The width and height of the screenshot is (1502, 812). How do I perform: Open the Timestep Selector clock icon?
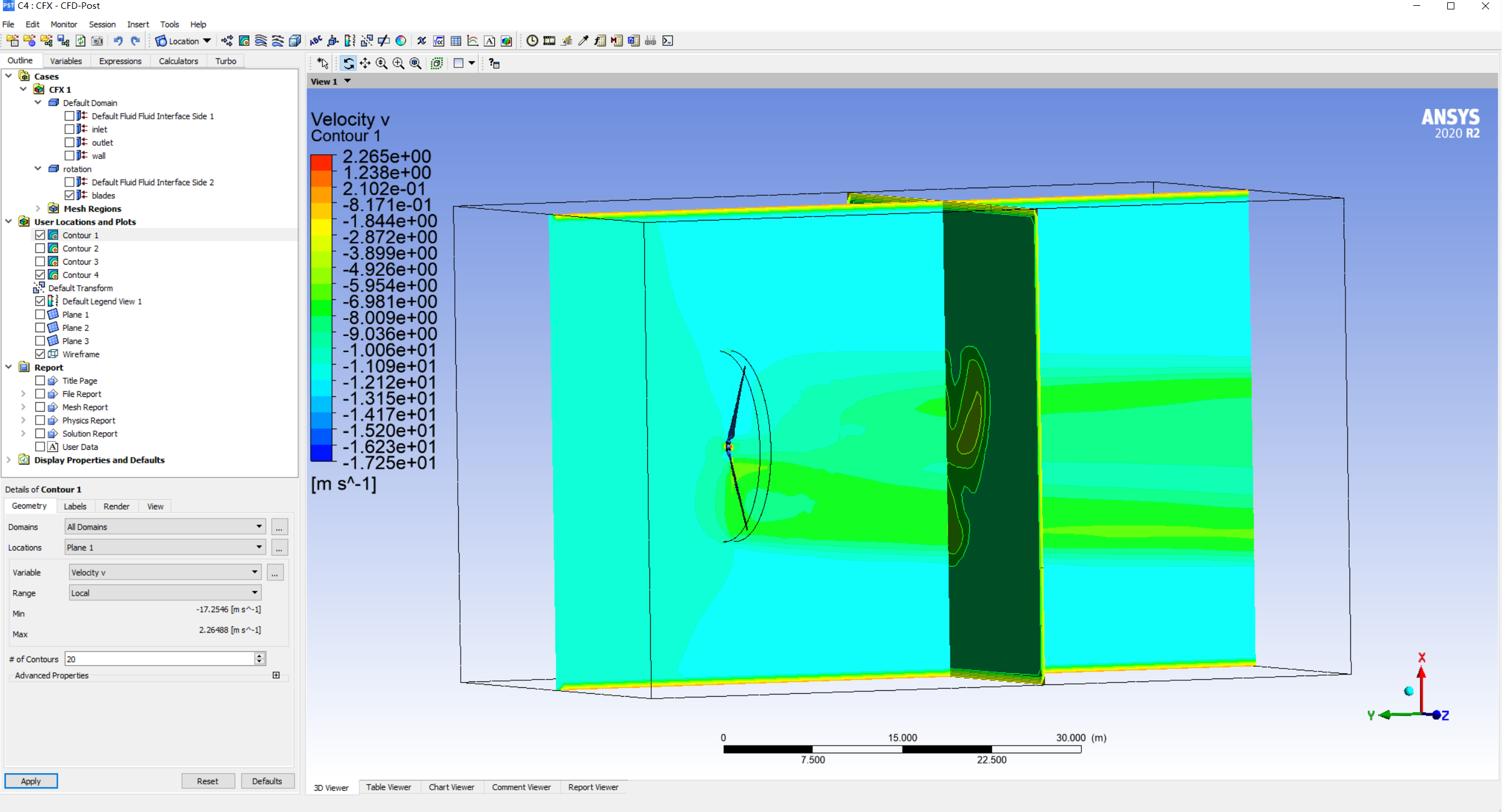[x=532, y=41]
